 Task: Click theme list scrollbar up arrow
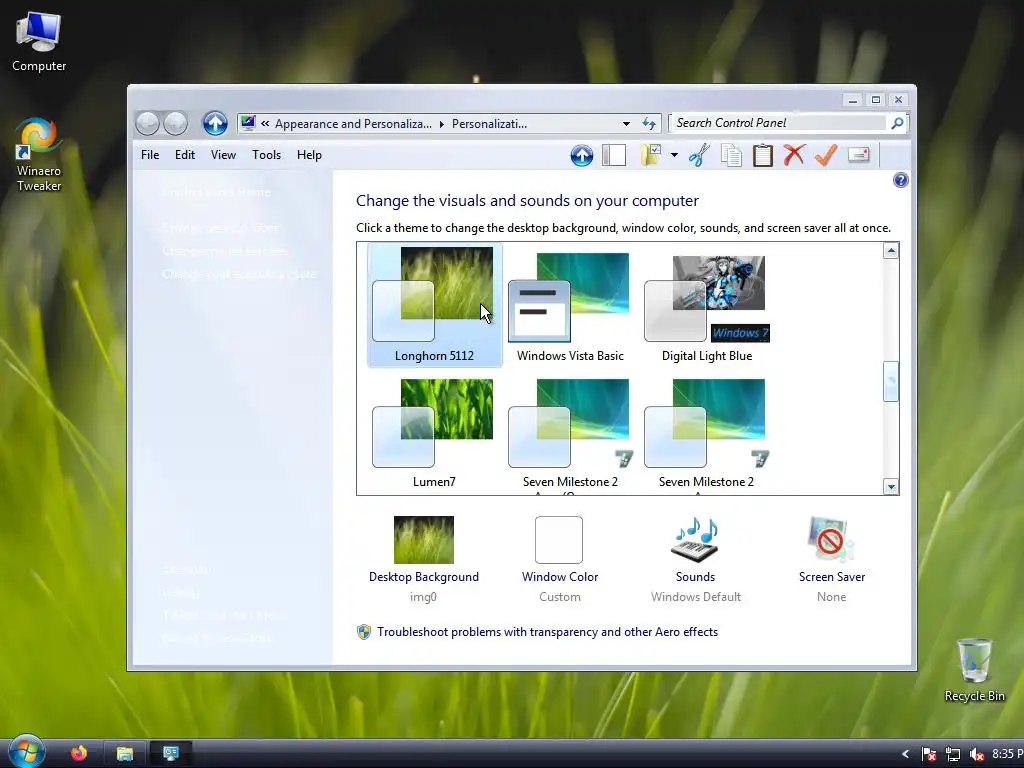point(891,251)
